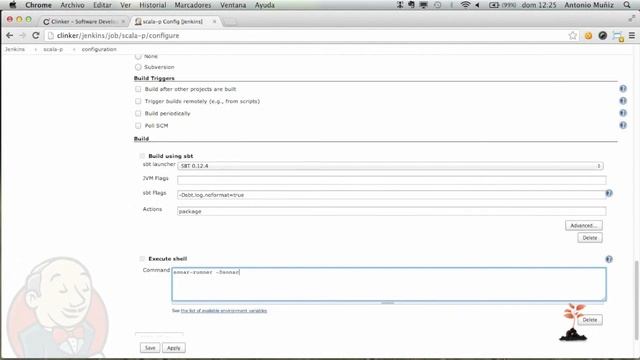This screenshot has width=640, height=360.
Task: Click into the shell Command textarea
Action: tap(389, 284)
